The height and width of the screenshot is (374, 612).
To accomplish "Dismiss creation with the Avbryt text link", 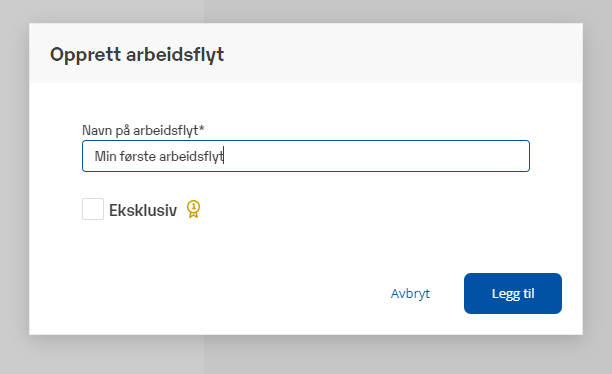I will tap(410, 293).
